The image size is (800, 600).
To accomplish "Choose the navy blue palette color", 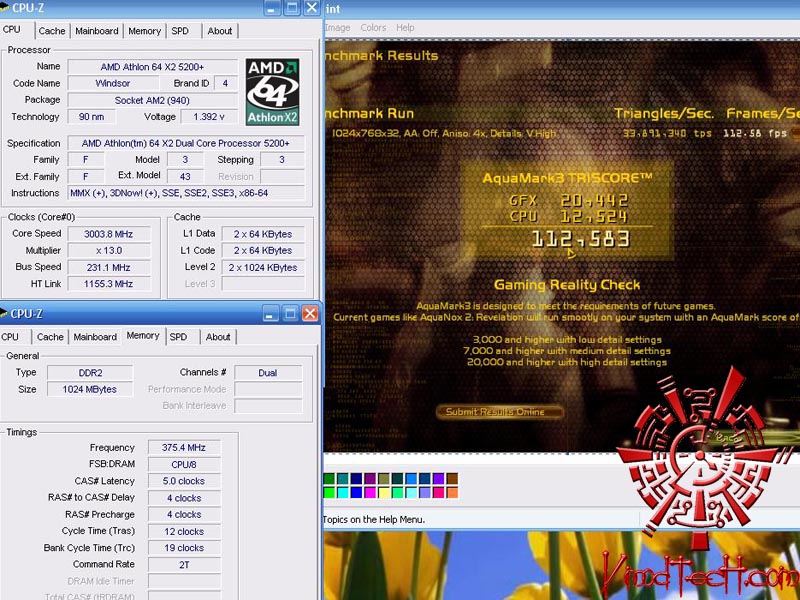I will 357,479.
